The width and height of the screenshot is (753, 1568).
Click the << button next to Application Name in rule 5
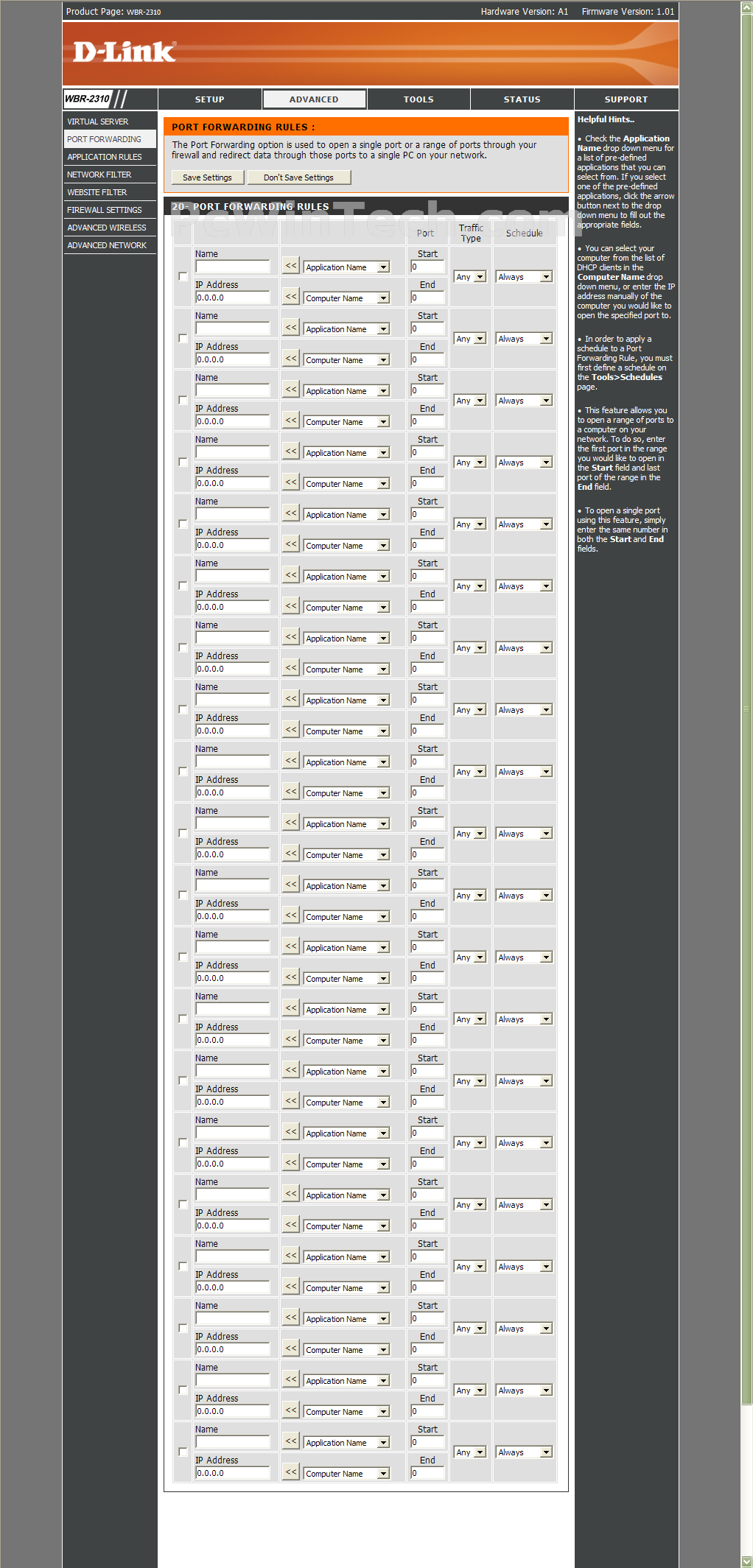pos(291,513)
